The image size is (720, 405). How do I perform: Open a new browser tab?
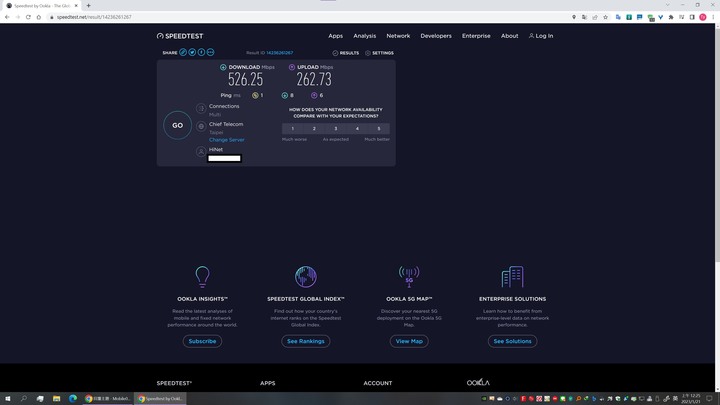click(x=88, y=6)
